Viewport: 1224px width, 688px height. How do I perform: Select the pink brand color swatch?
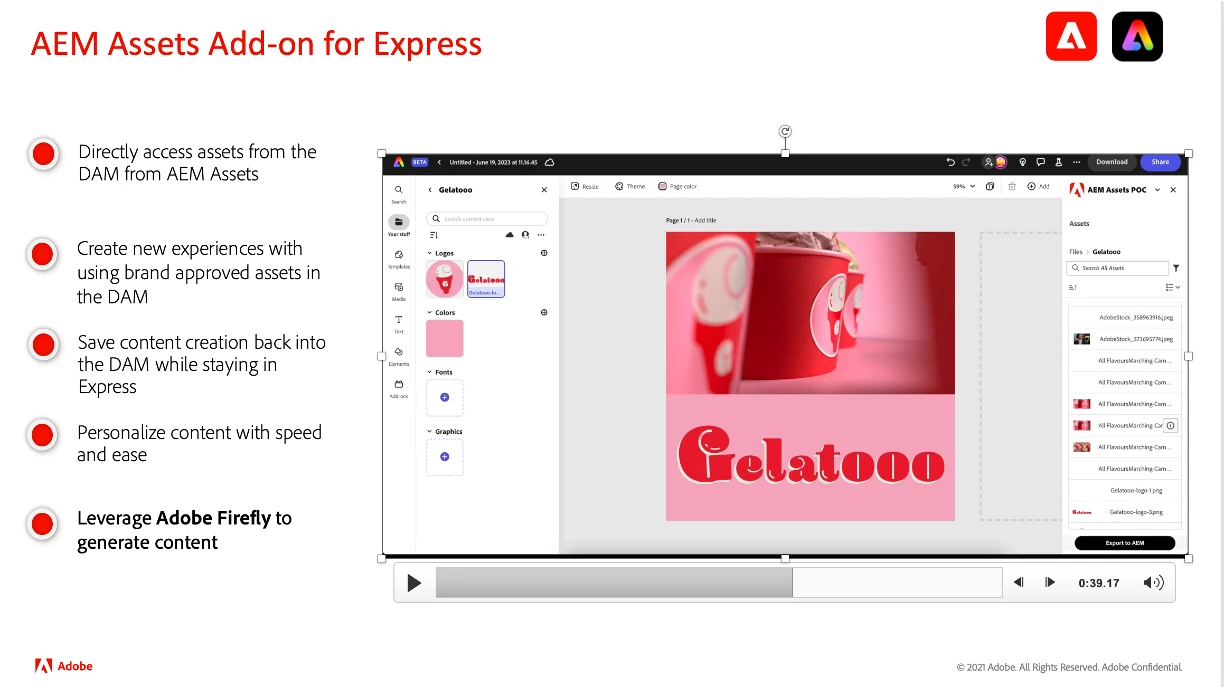[445, 338]
